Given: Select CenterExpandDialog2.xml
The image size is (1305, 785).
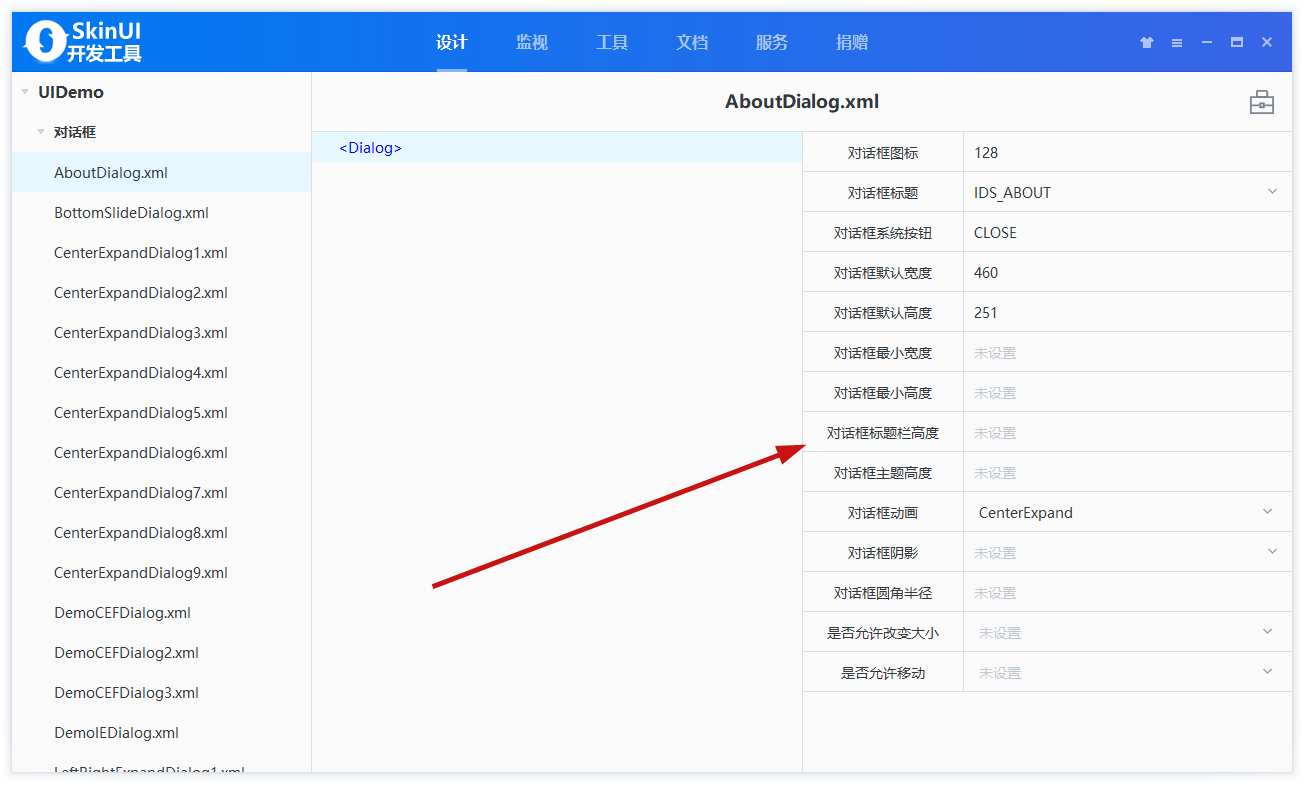Looking at the screenshot, I should (162, 292).
